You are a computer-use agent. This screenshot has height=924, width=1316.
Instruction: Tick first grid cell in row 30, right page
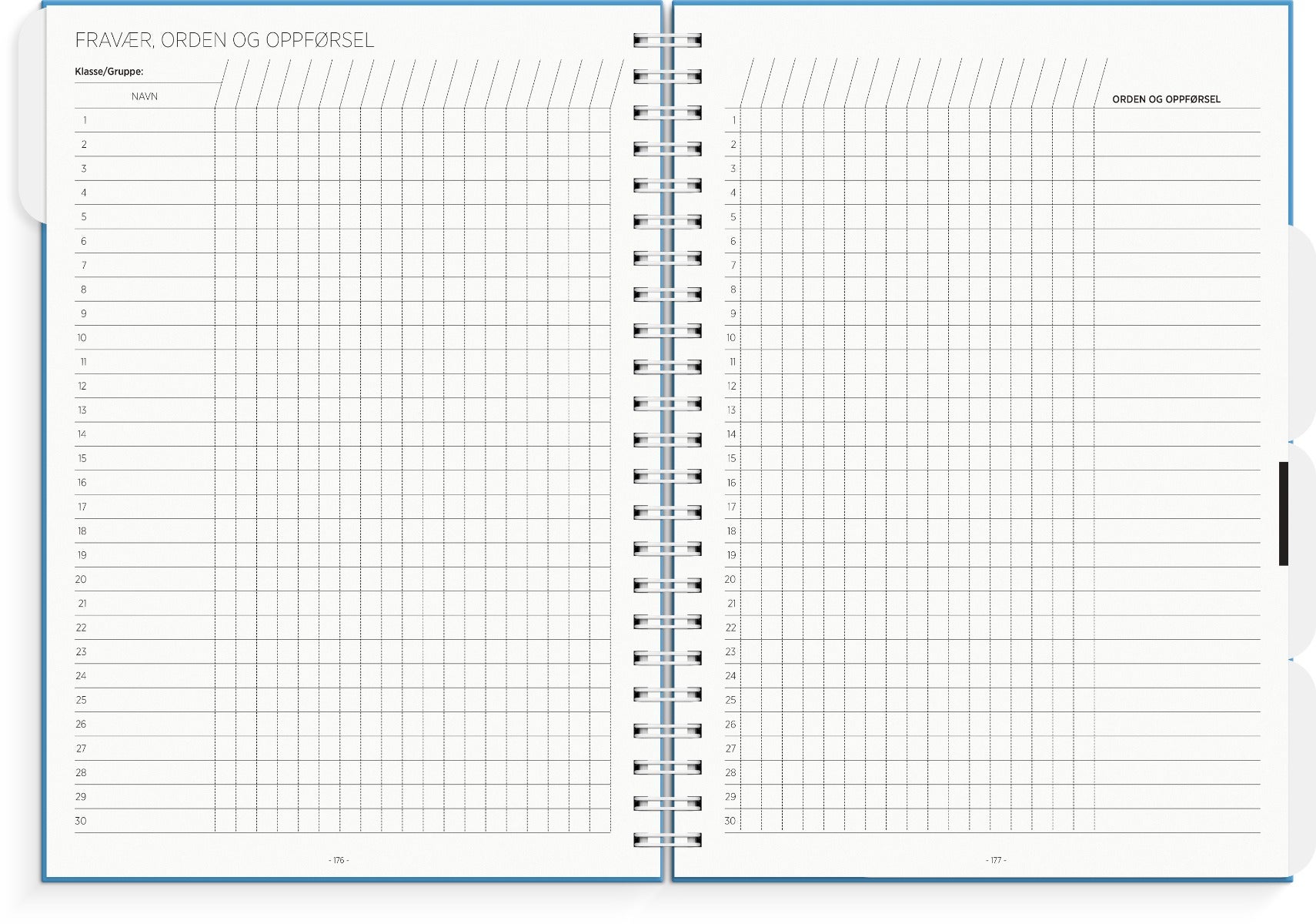[750, 822]
